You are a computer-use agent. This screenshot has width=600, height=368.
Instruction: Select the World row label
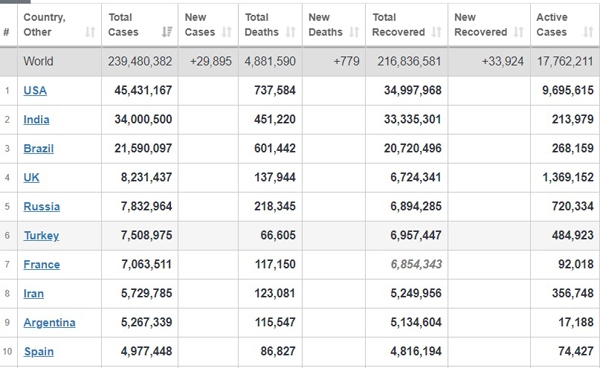pyautogui.click(x=38, y=61)
